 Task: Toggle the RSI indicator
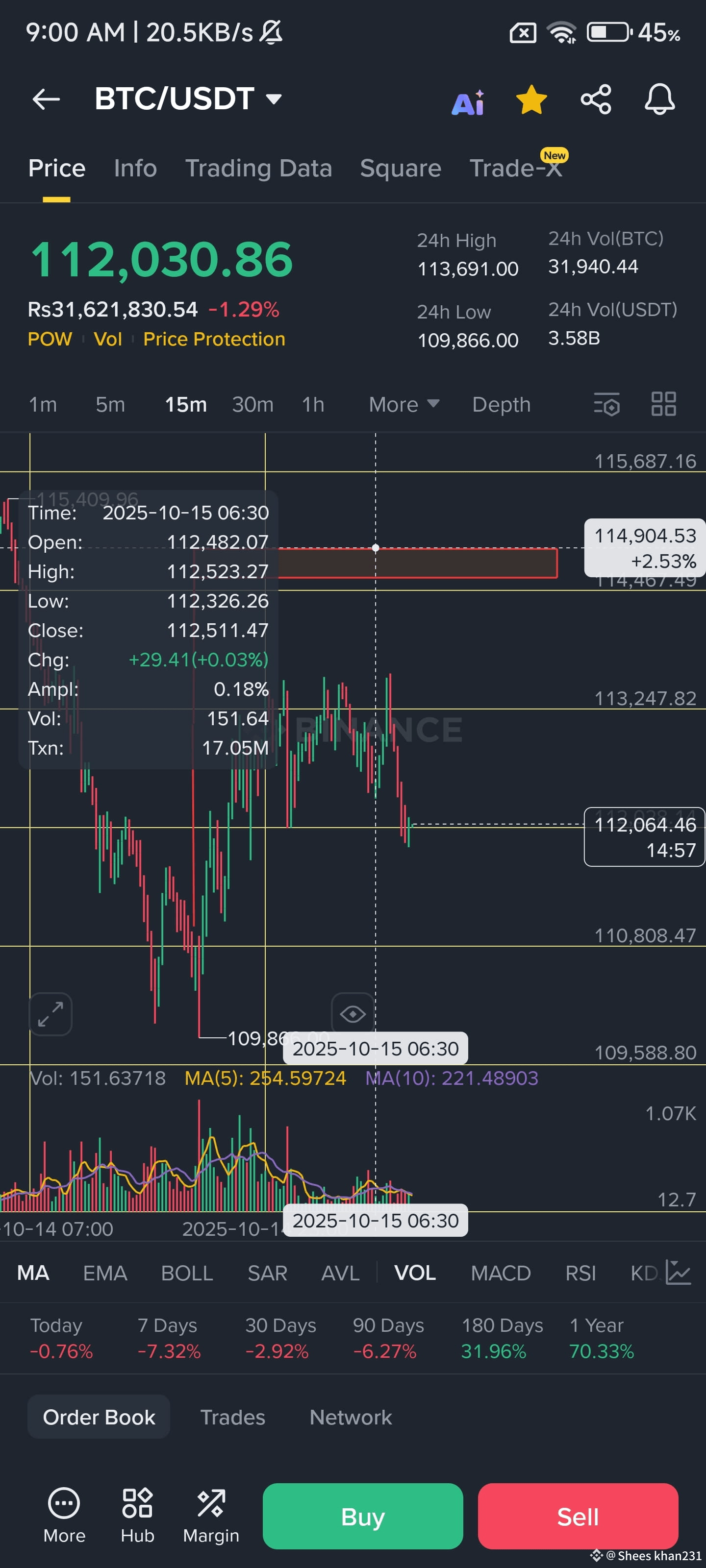580,1273
